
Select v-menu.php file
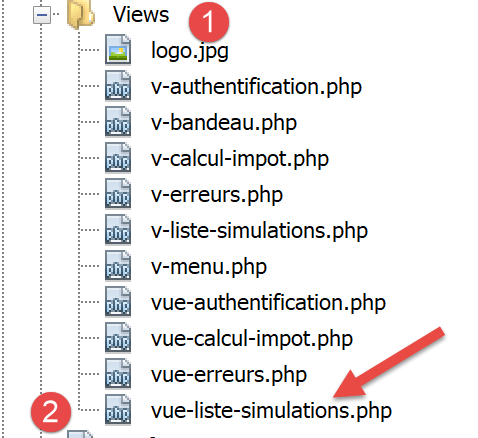tap(209, 267)
